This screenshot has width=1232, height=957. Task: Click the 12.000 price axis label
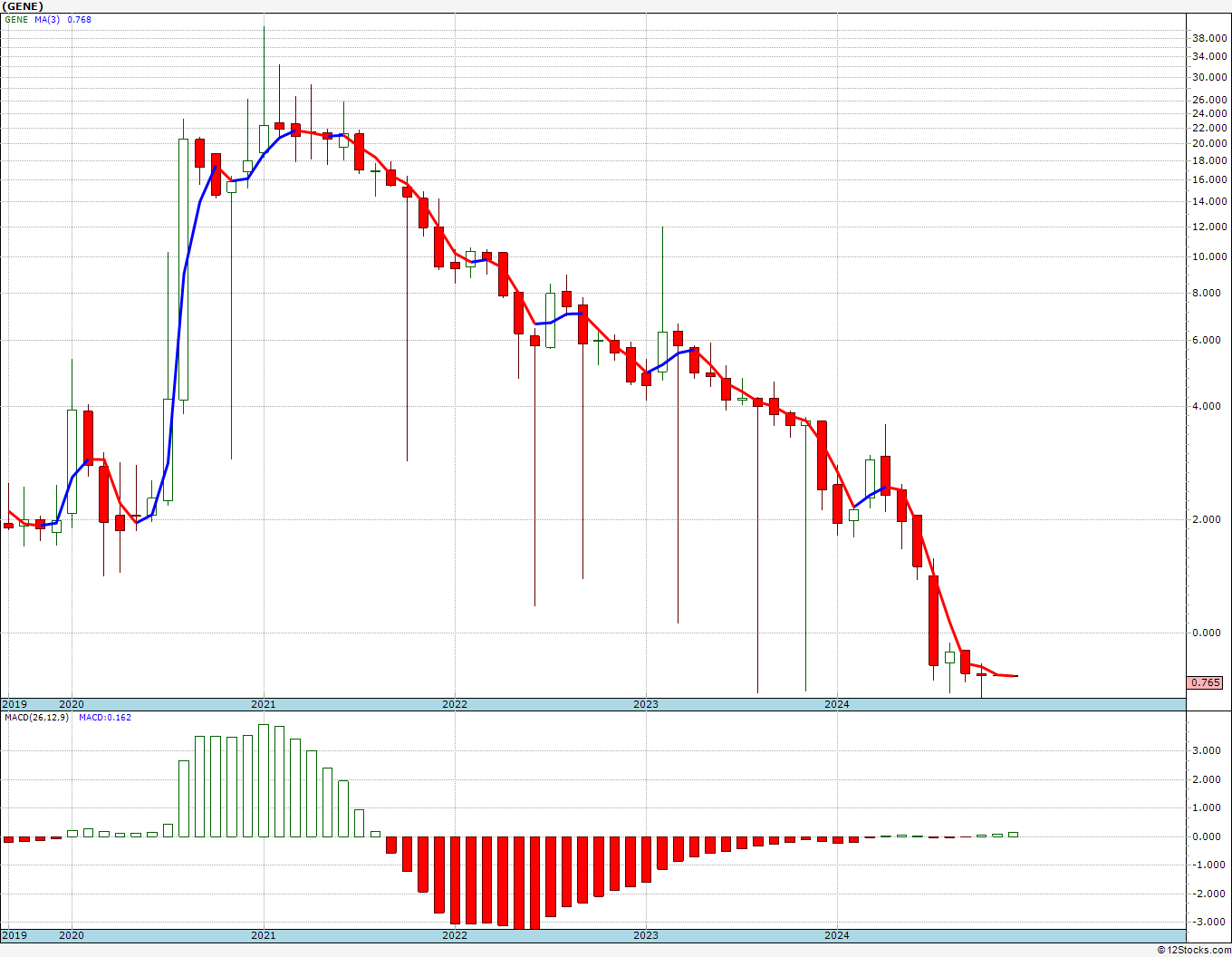pos(1209,227)
